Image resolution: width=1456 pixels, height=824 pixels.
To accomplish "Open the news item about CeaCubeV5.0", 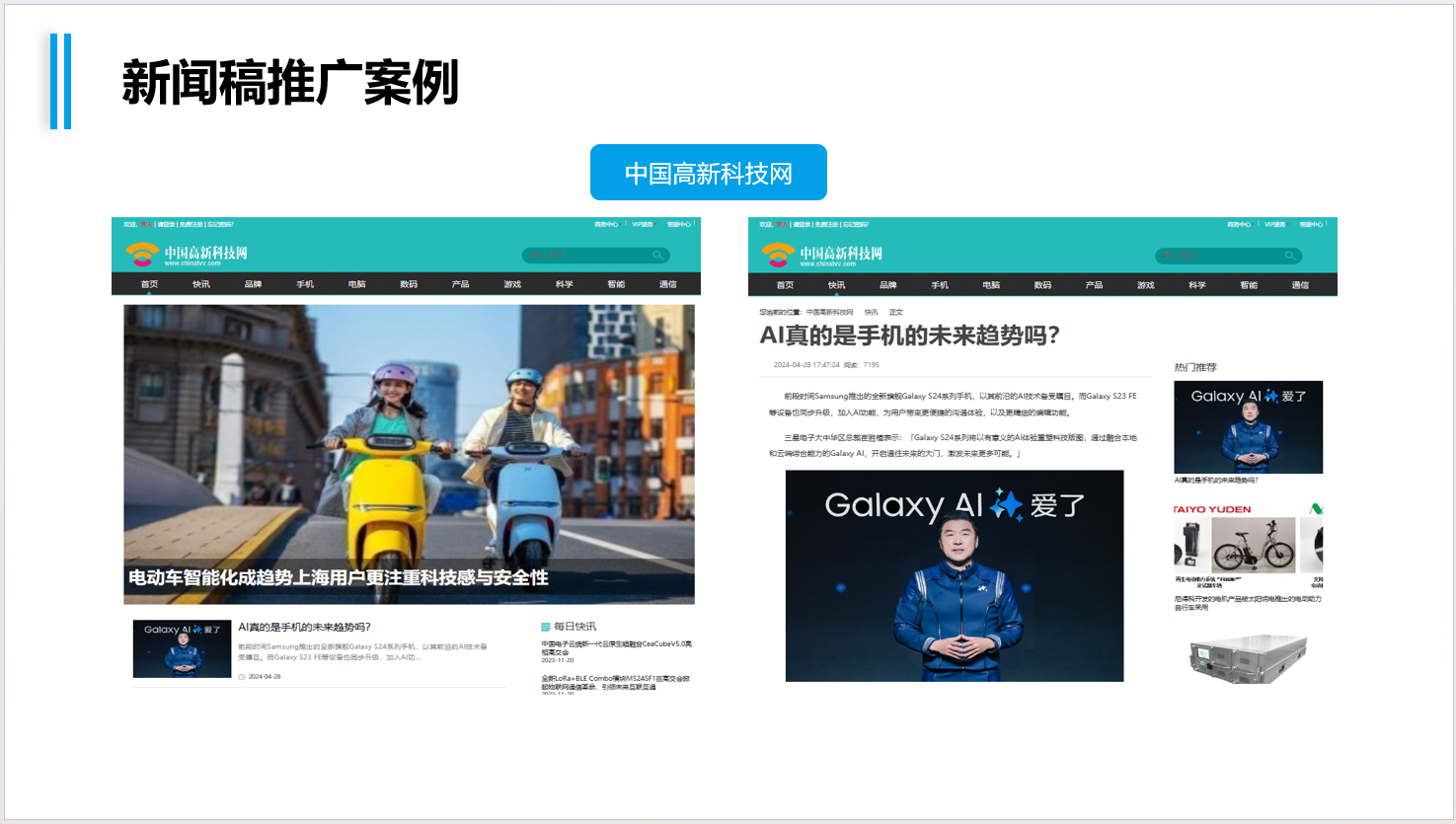I will tap(616, 647).
